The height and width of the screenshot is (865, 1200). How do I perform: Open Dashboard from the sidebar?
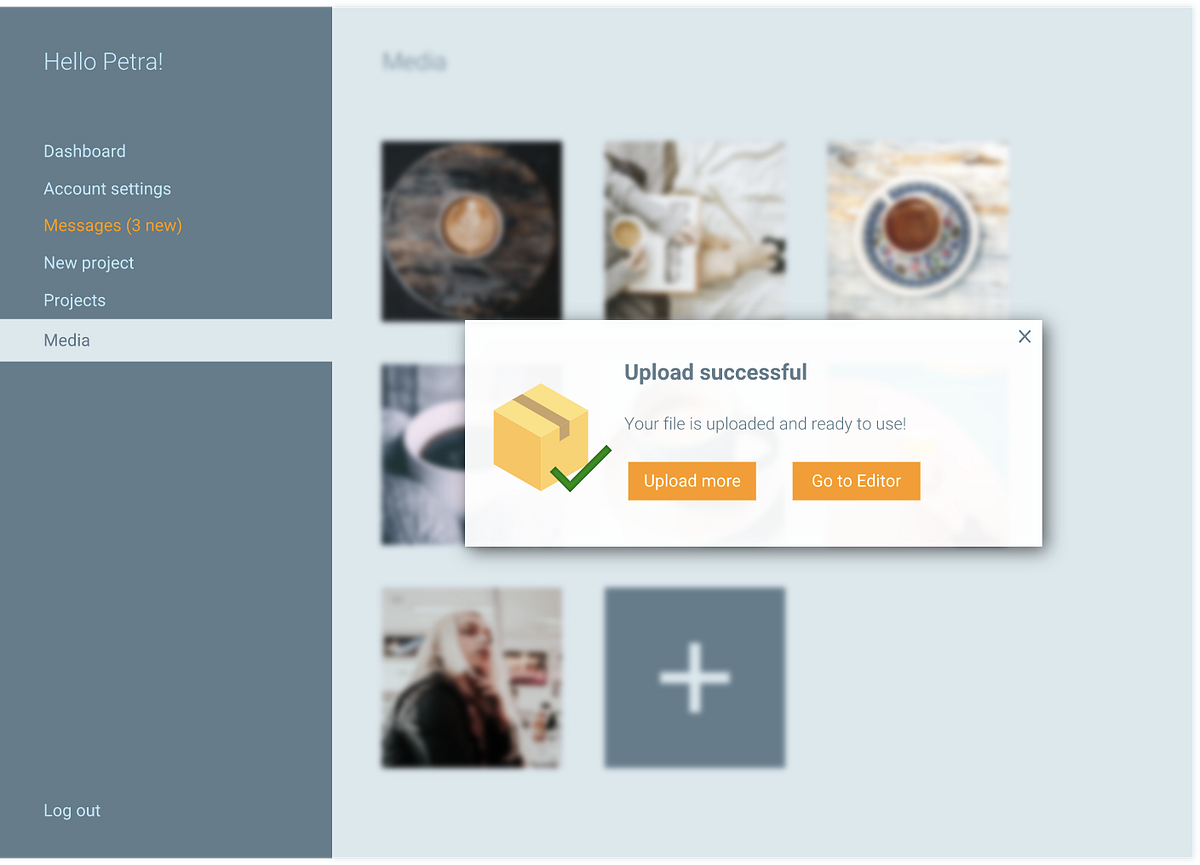pyautogui.click(x=85, y=151)
